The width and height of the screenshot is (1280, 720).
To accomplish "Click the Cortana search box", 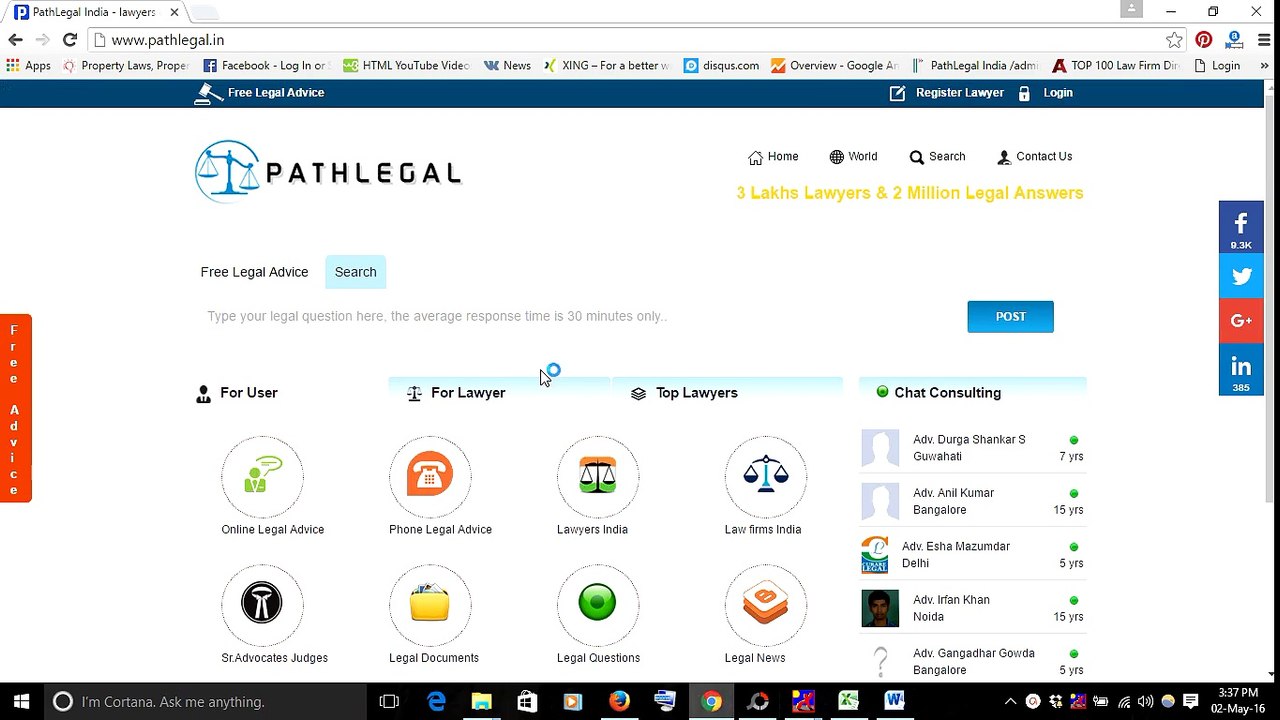I will 205,702.
